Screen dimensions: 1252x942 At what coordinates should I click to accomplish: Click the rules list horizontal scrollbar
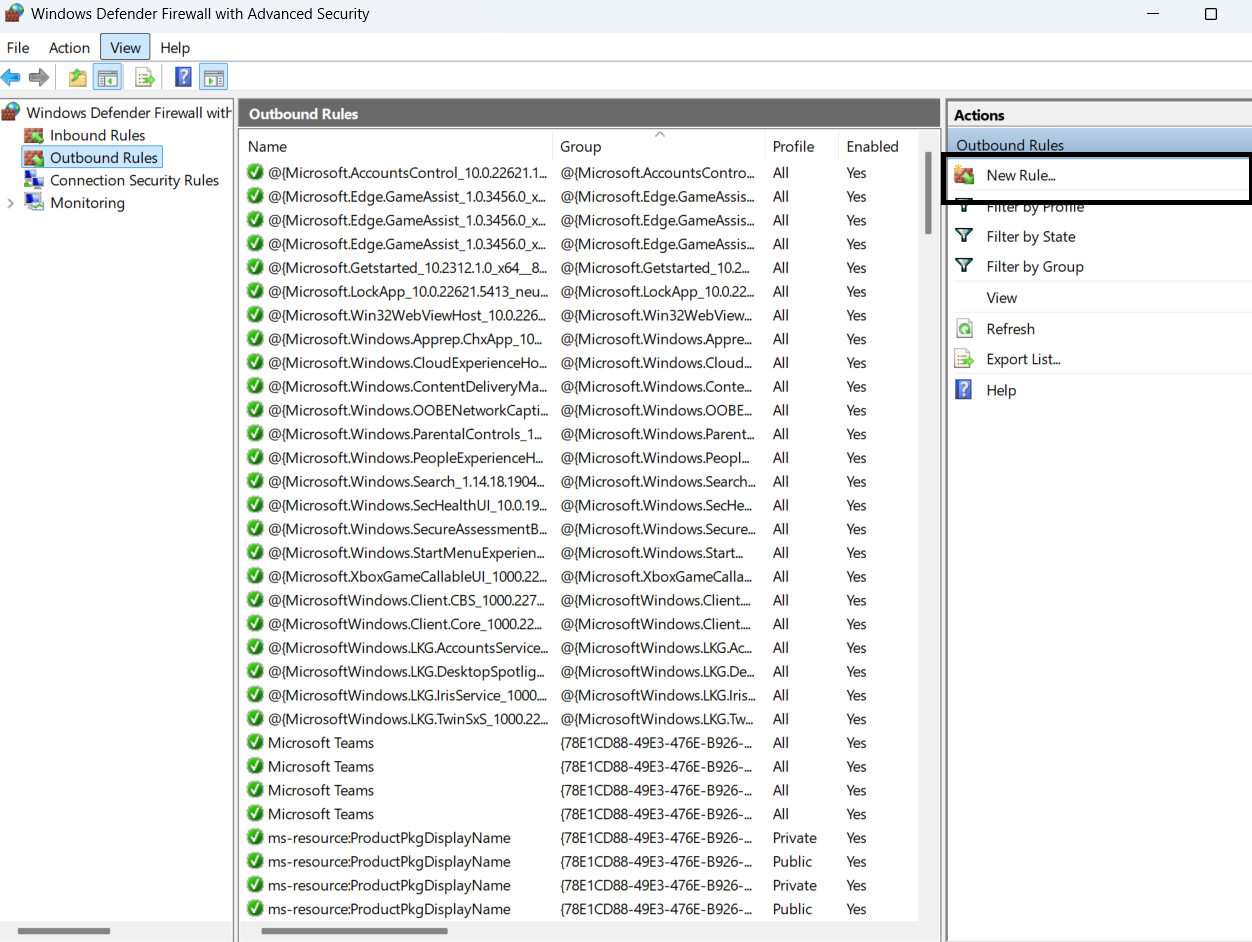point(354,931)
